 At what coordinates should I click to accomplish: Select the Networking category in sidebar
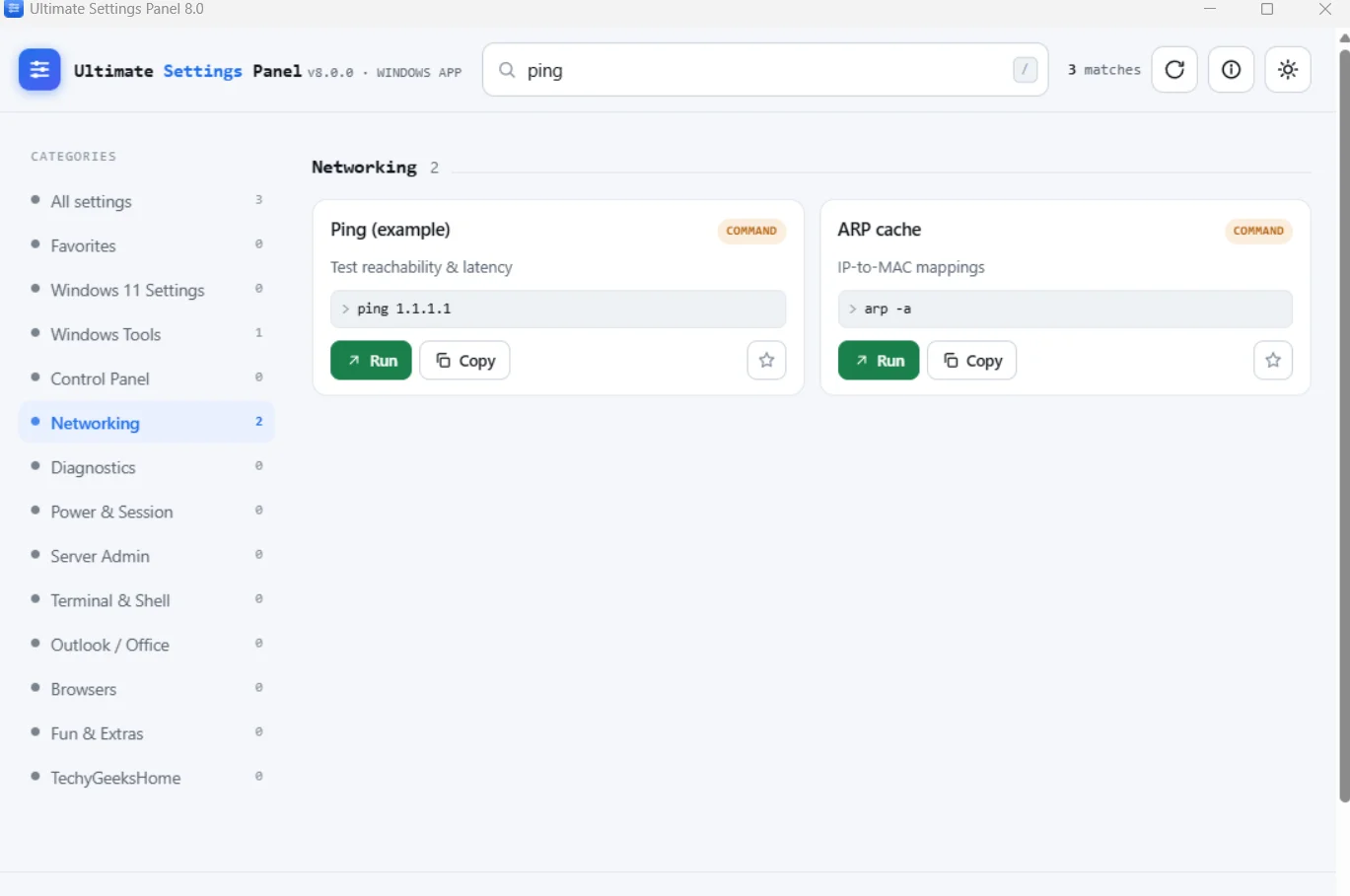pyautogui.click(x=147, y=423)
